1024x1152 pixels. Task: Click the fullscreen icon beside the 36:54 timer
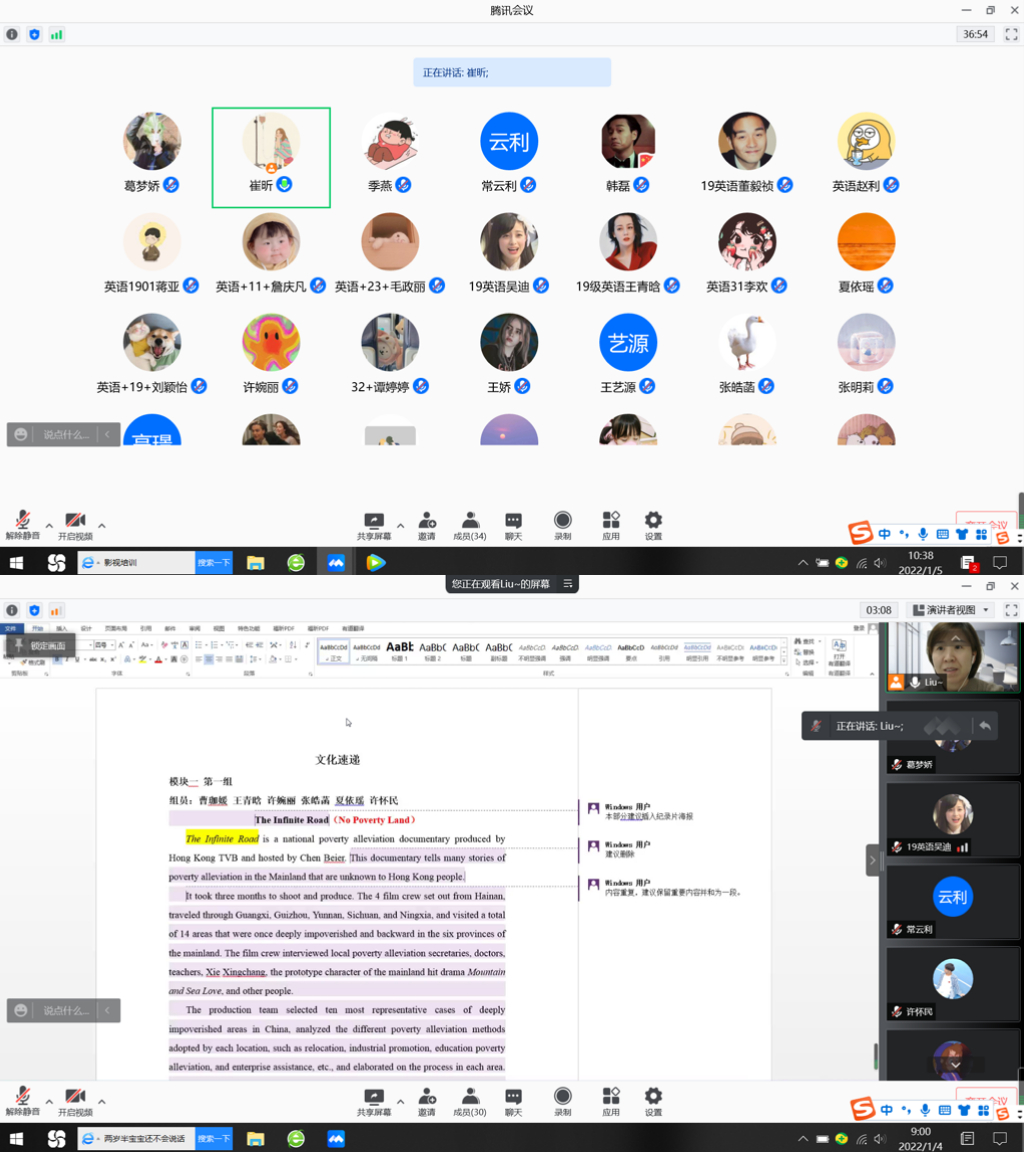1011,34
